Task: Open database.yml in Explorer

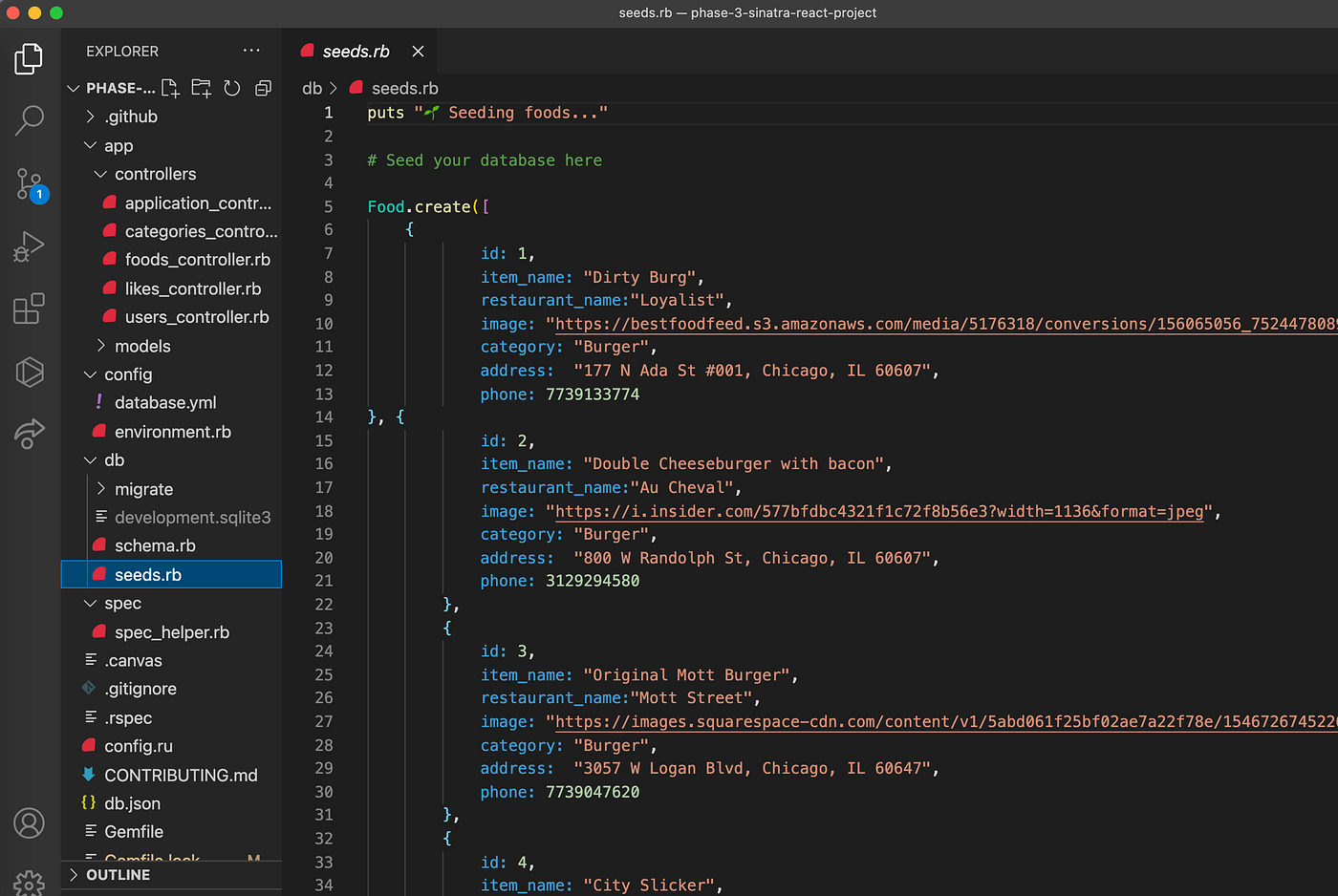Action: 171,403
